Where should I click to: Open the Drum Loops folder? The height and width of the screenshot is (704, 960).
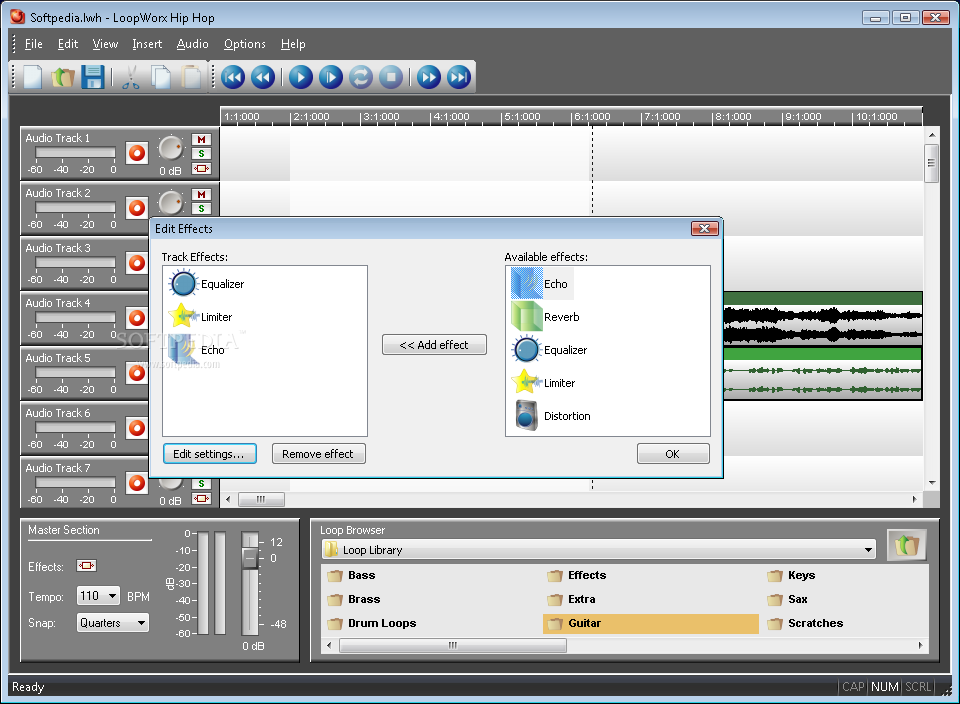tap(372, 623)
